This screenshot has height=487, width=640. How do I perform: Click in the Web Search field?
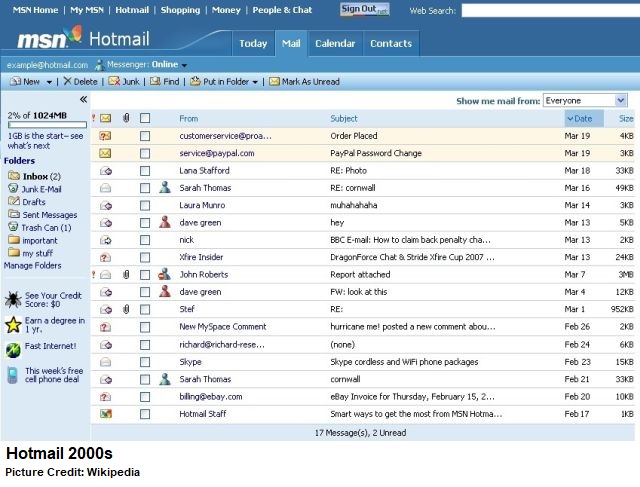[550, 10]
